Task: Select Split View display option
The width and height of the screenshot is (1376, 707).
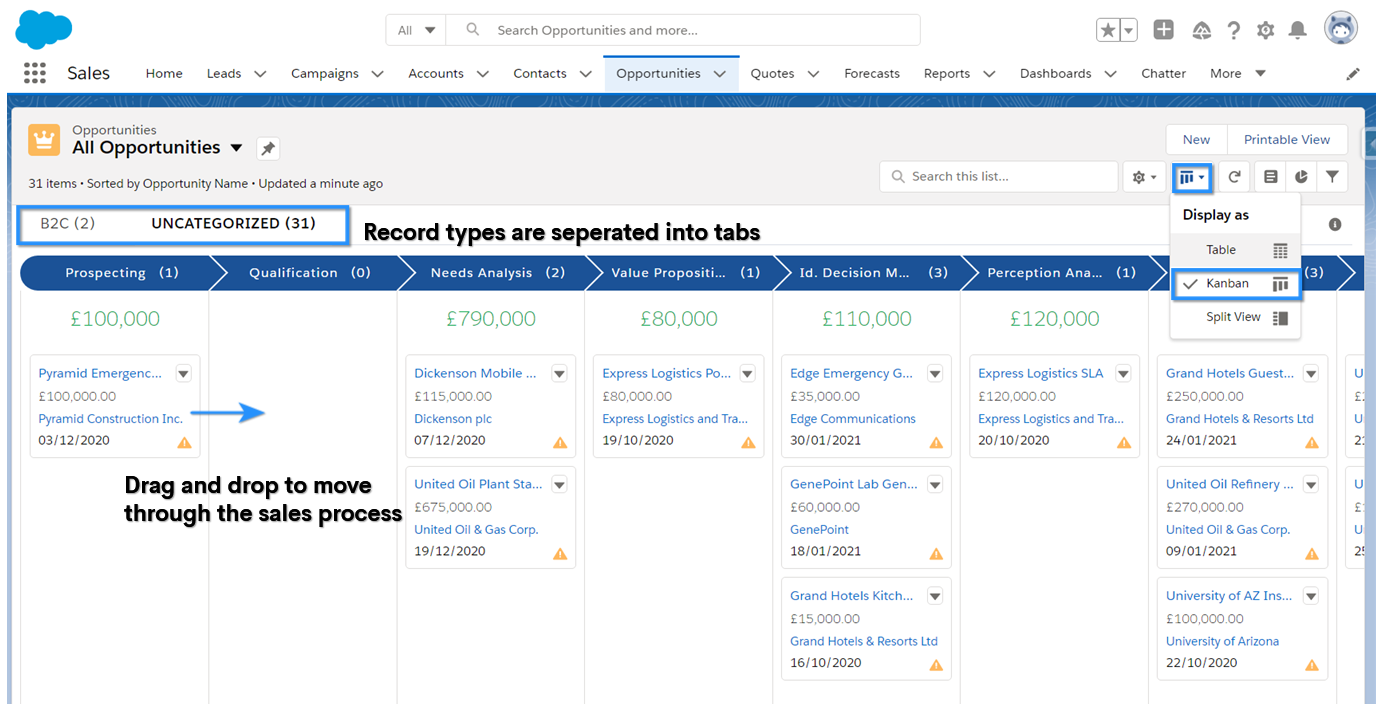Action: coord(1235,317)
